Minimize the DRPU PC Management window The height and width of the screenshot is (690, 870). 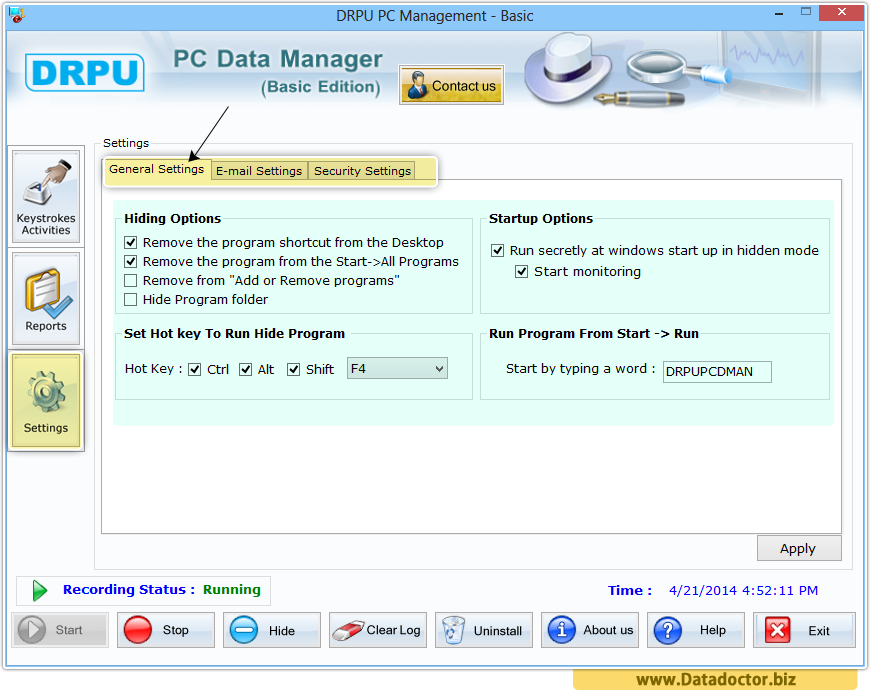pos(779,13)
